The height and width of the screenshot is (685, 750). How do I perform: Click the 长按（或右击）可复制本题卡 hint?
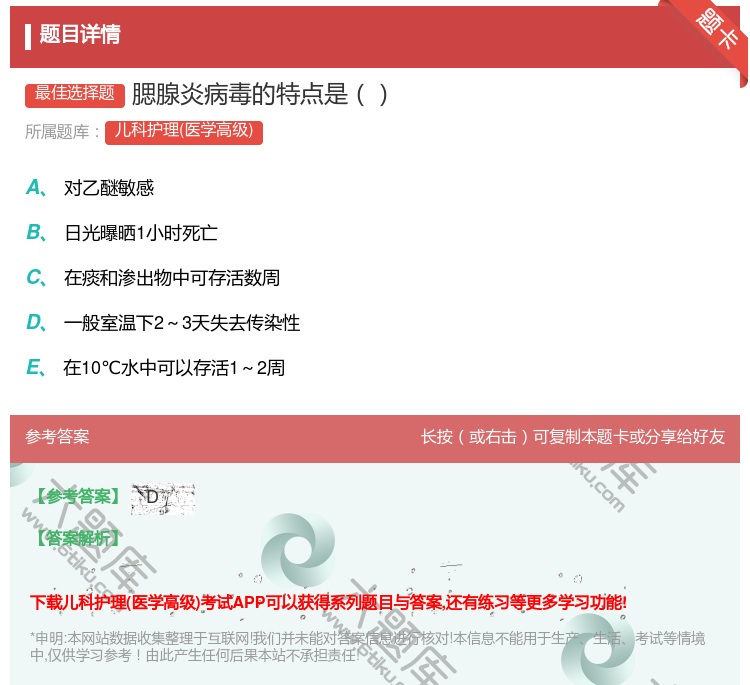573,437
